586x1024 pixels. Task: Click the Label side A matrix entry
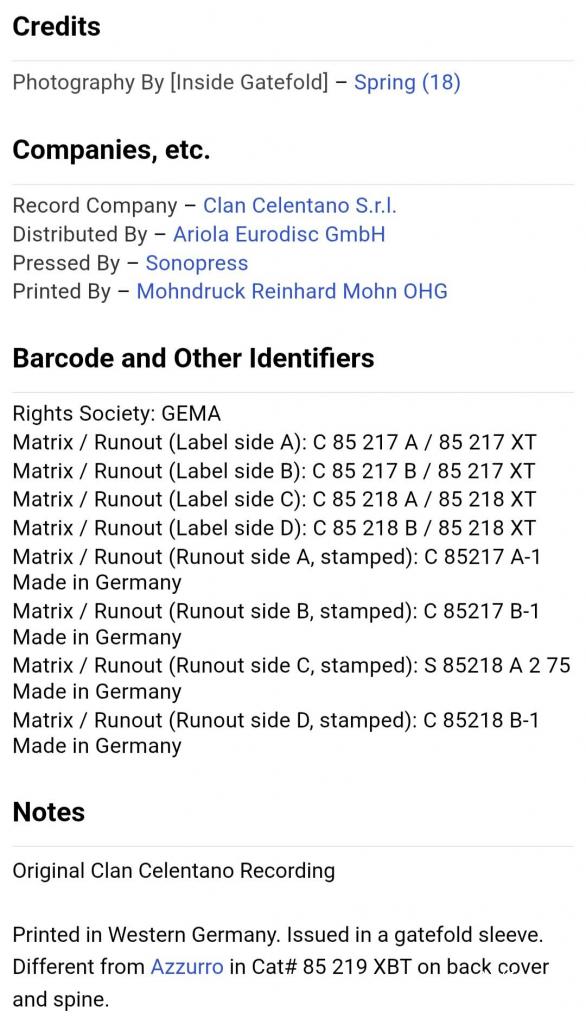(274, 442)
